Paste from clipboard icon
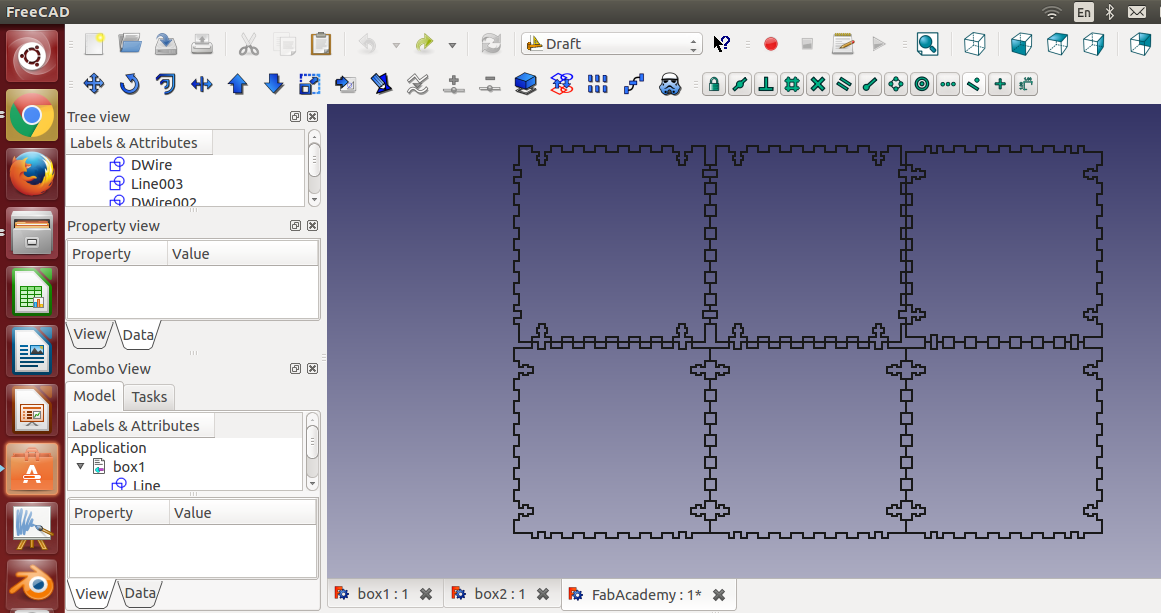 point(321,44)
